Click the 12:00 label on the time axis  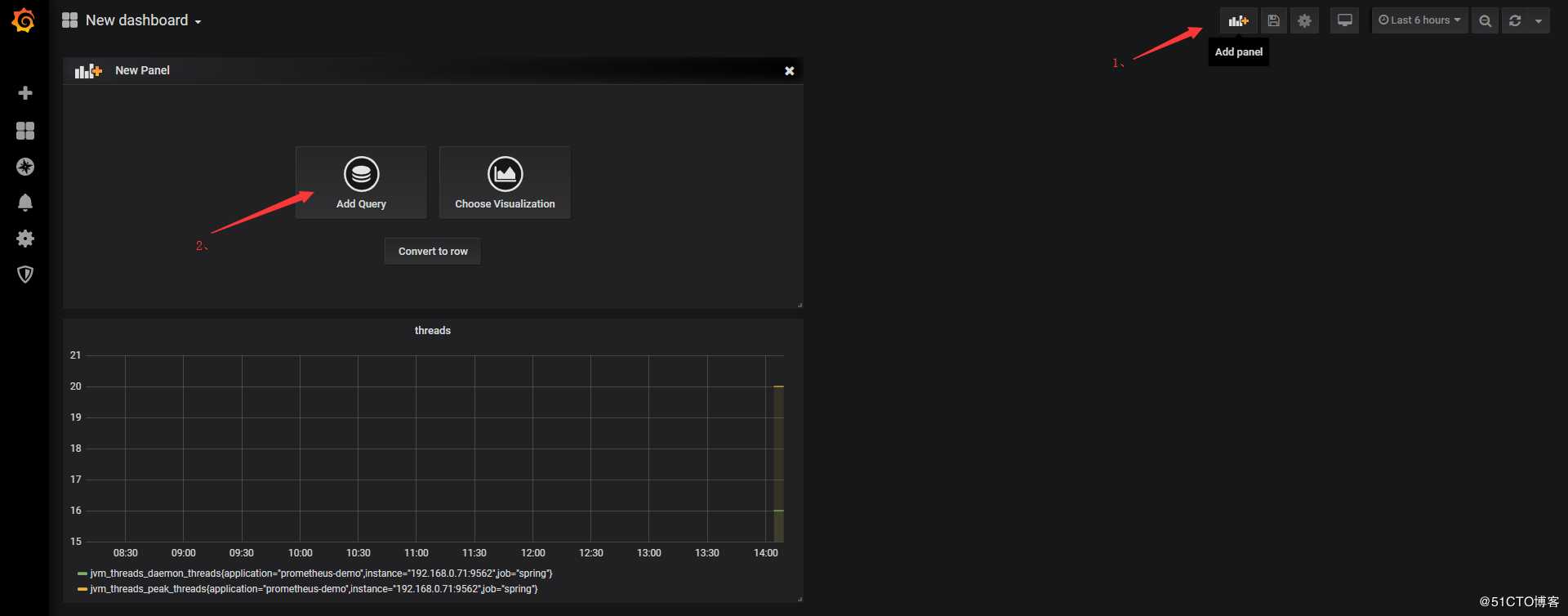[532, 553]
